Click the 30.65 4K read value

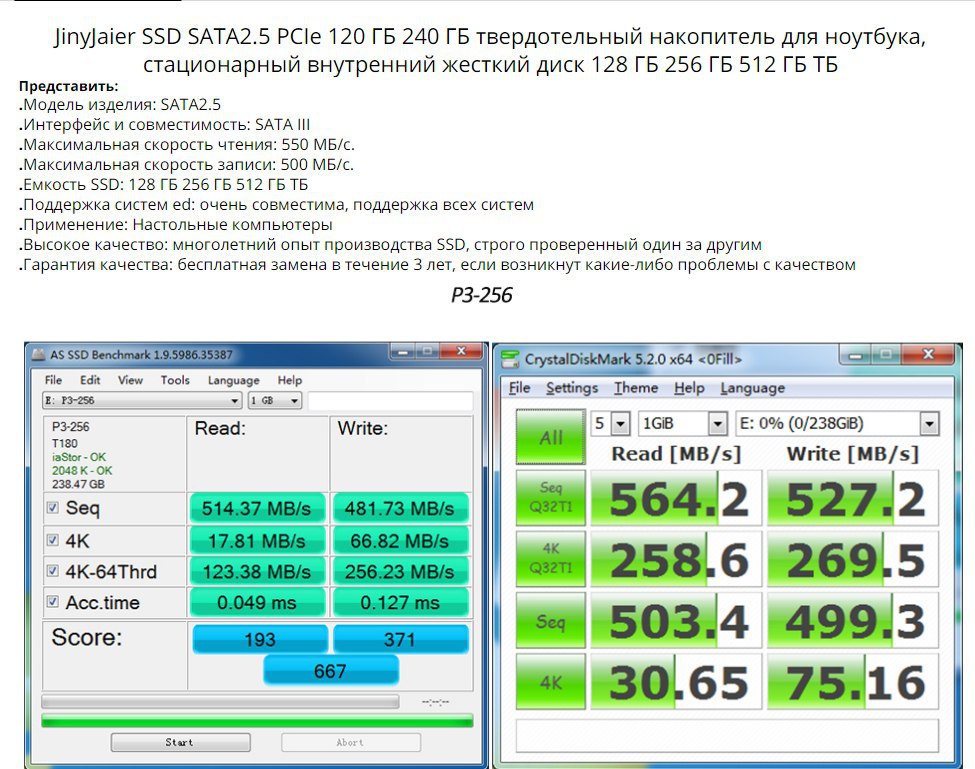[x=676, y=681]
